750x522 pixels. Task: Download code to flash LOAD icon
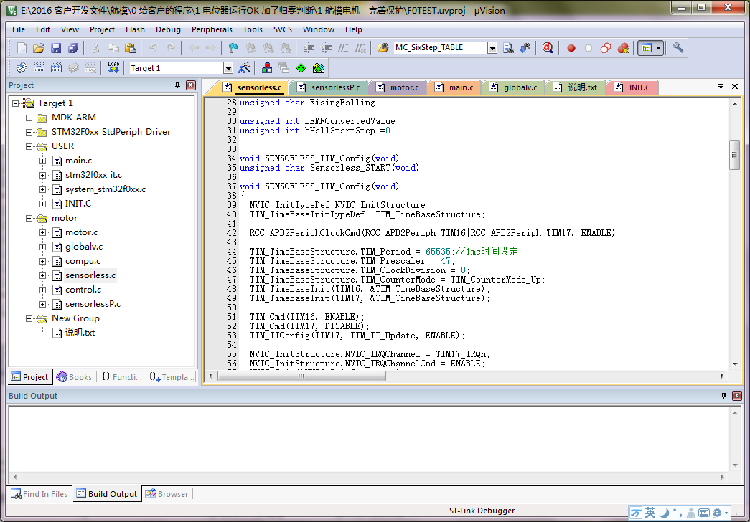(113, 67)
